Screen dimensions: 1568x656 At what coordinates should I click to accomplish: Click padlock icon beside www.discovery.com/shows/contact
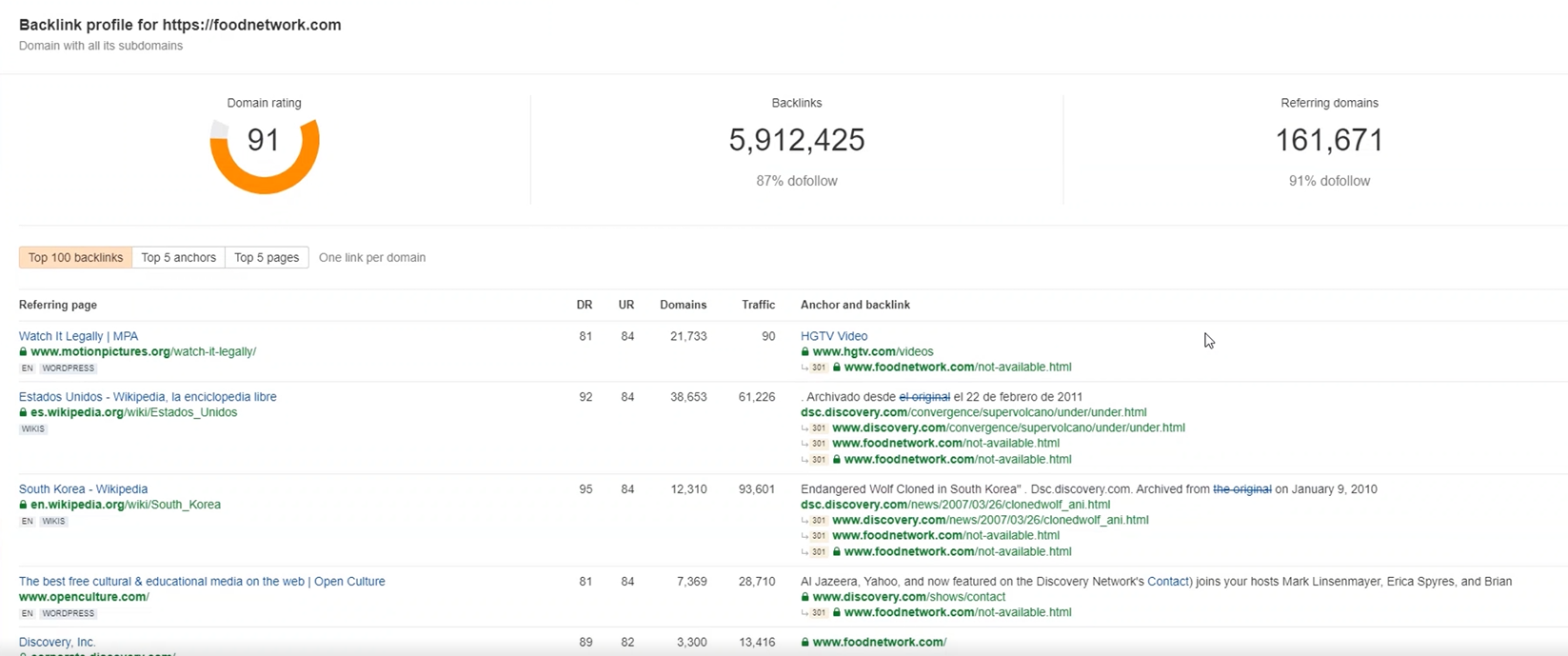point(805,597)
